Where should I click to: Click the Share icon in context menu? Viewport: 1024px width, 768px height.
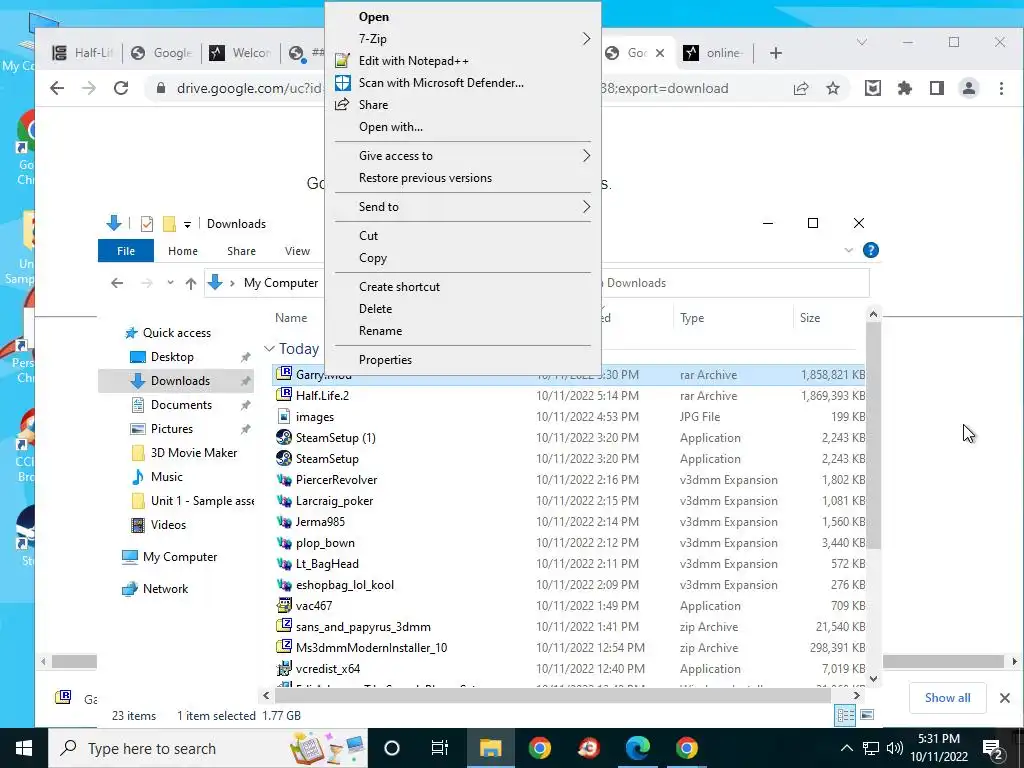[x=342, y=104]
